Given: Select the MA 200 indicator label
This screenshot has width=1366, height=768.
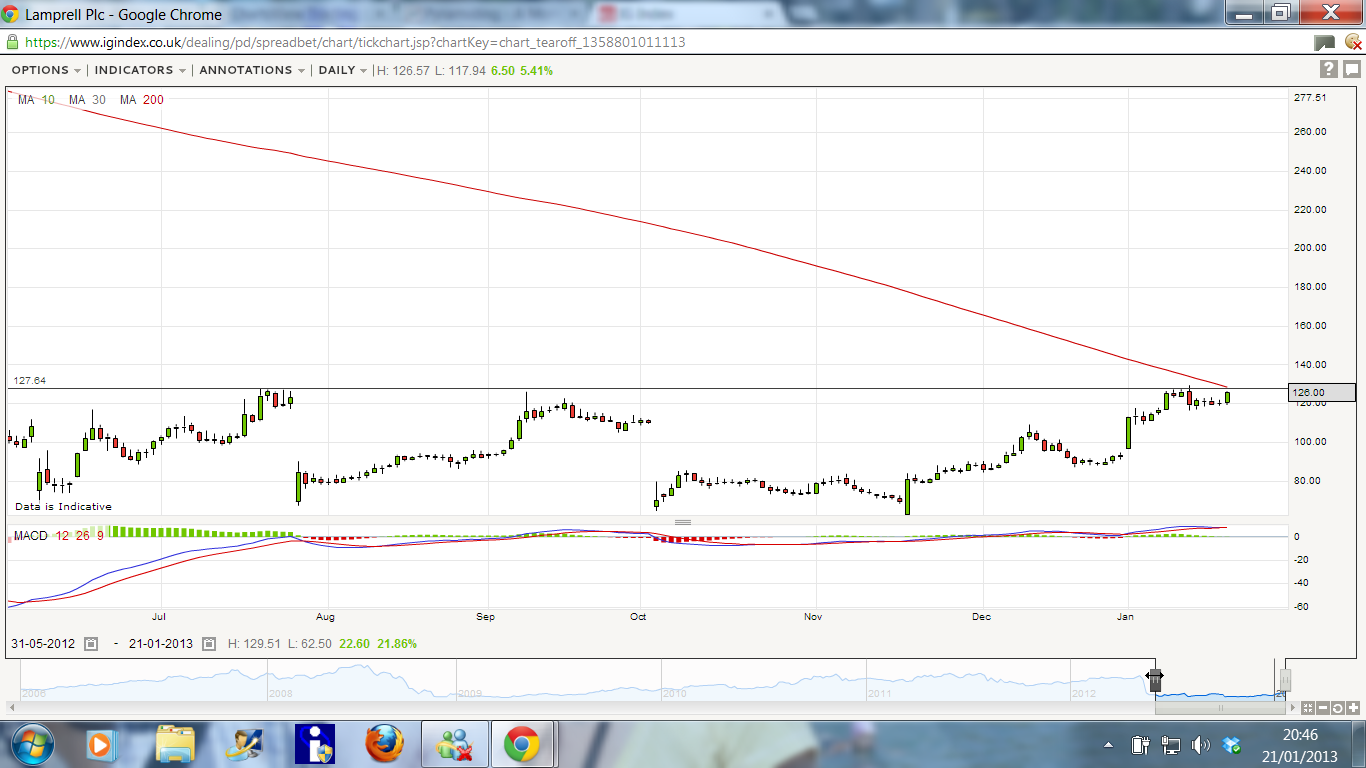Looking at the screenshot, I should pyautogui.click(x=141, y=100).
